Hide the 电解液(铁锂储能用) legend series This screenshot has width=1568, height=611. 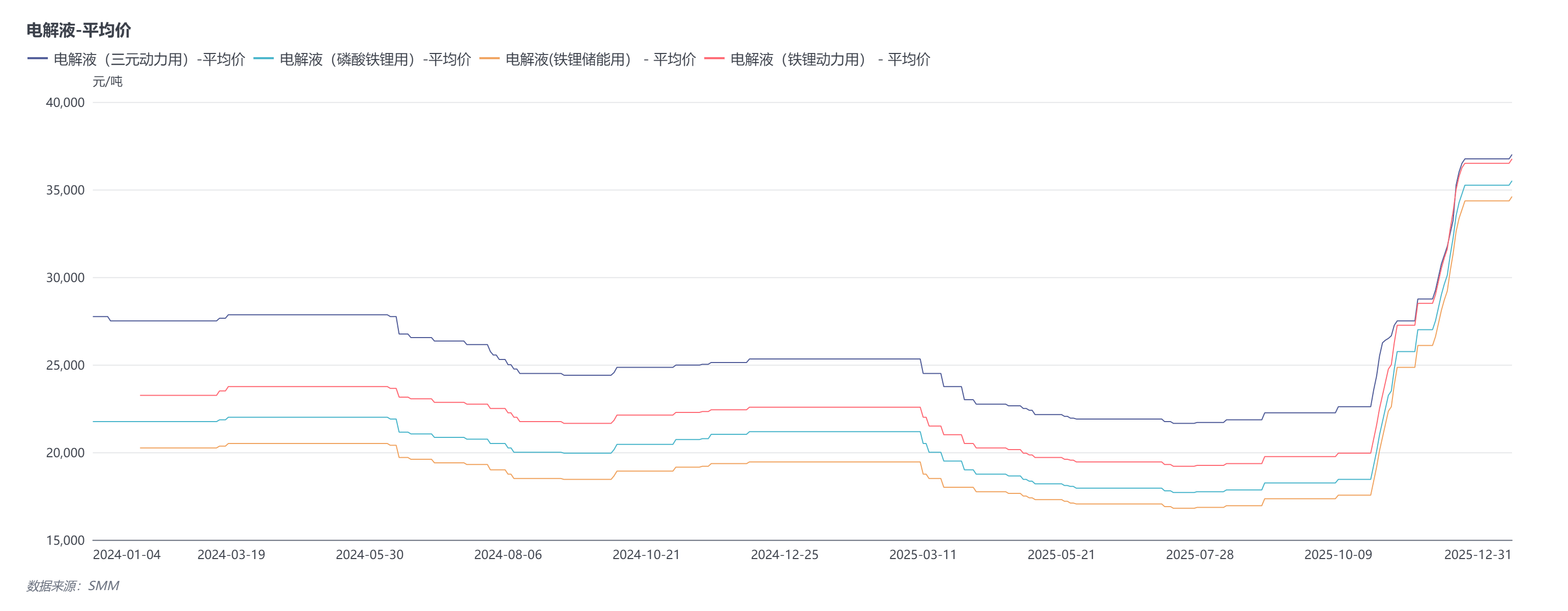coord(600,59)
